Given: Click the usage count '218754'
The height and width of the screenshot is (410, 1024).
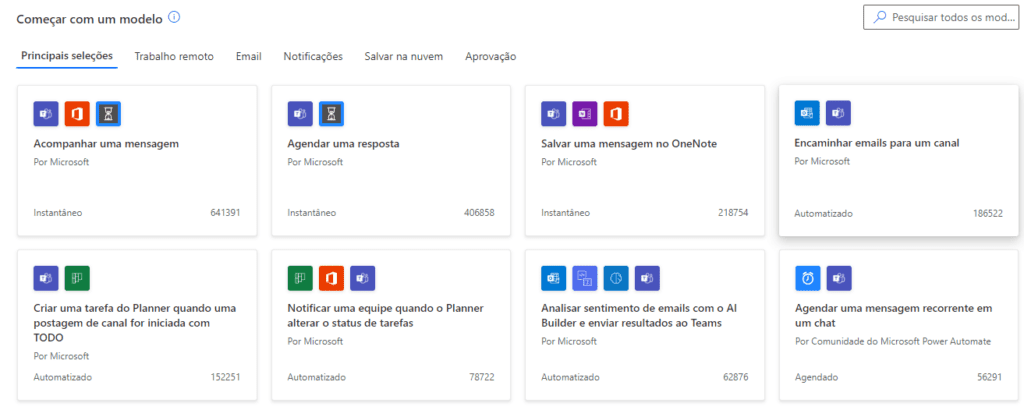Looking at the screenshot, I should pyautogui.click(x=733, y=213).
